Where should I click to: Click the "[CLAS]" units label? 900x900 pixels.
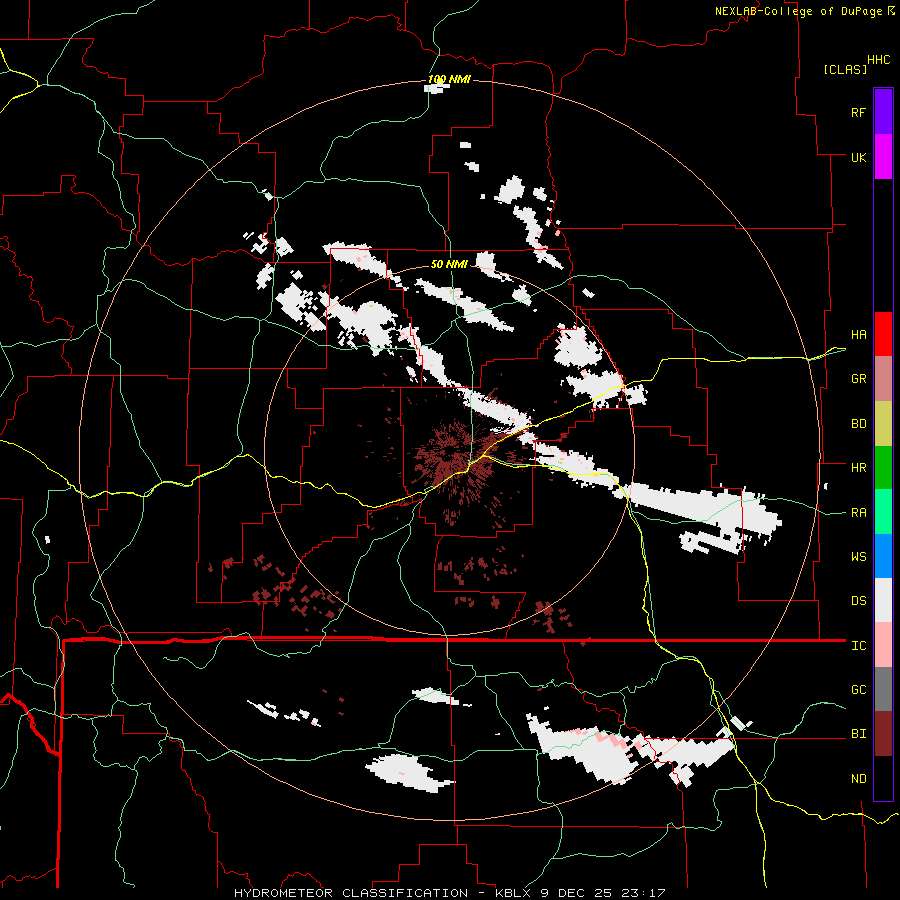click(x=845, y=69)
